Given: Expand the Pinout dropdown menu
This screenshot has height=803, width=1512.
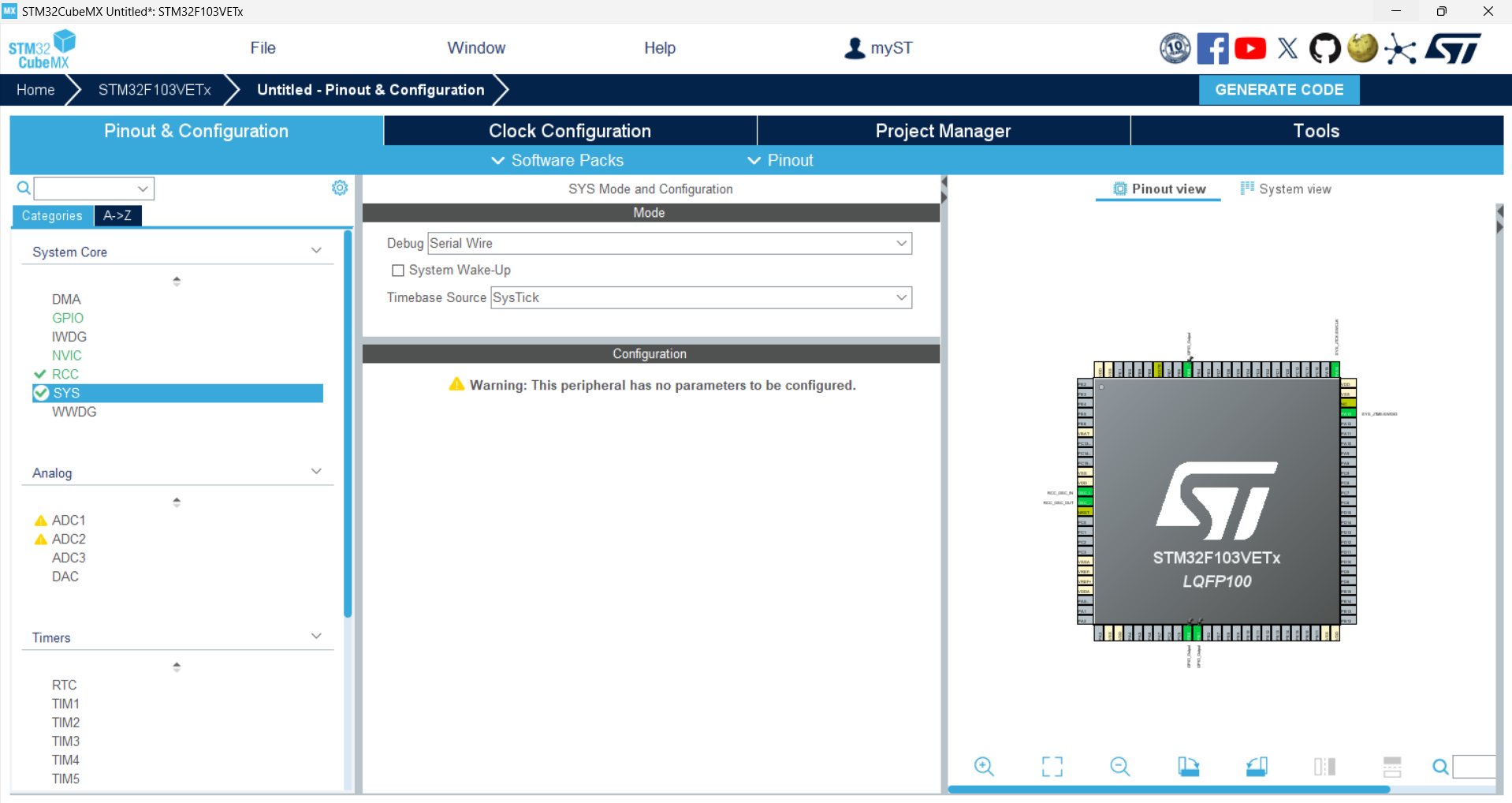Looking at the screenshot, I should [780, 160].
